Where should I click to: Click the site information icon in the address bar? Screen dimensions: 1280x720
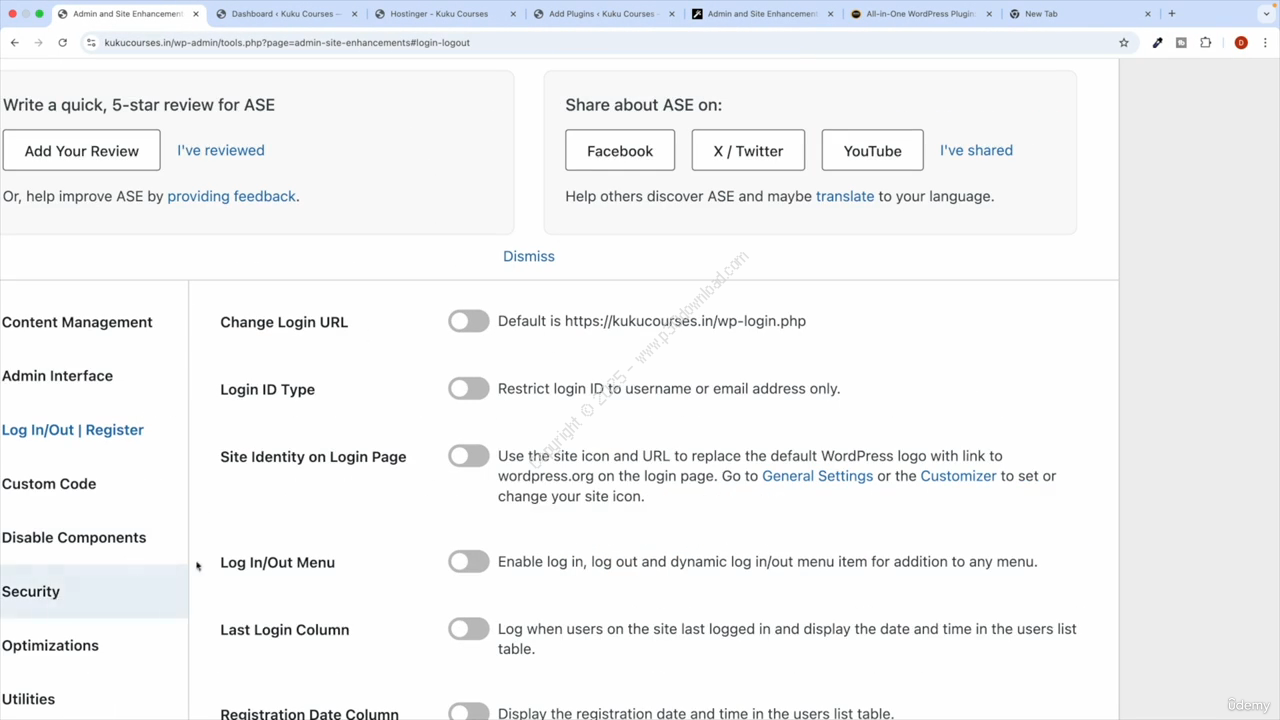click(91, 43)
